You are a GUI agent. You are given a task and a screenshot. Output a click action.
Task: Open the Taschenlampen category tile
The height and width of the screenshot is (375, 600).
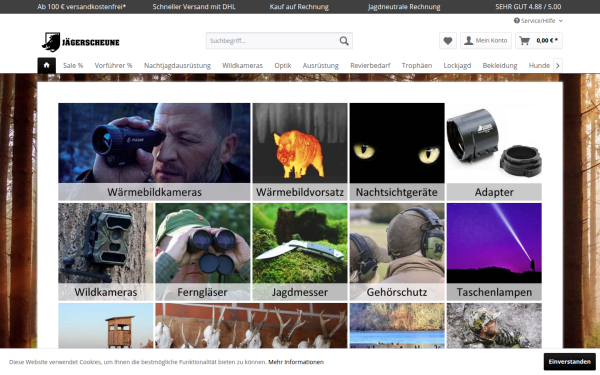point(494,252)
